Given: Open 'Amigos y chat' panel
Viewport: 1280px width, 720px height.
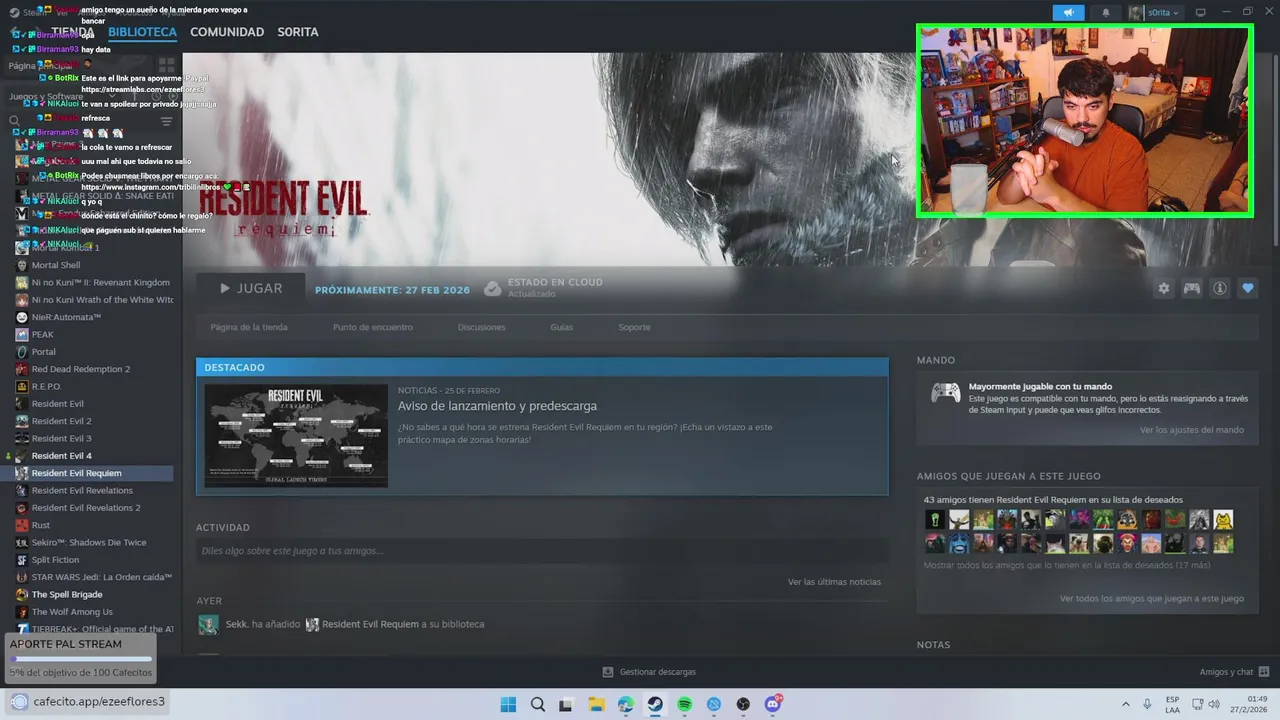Looking at the screenshot, I should pos(1234,672).
